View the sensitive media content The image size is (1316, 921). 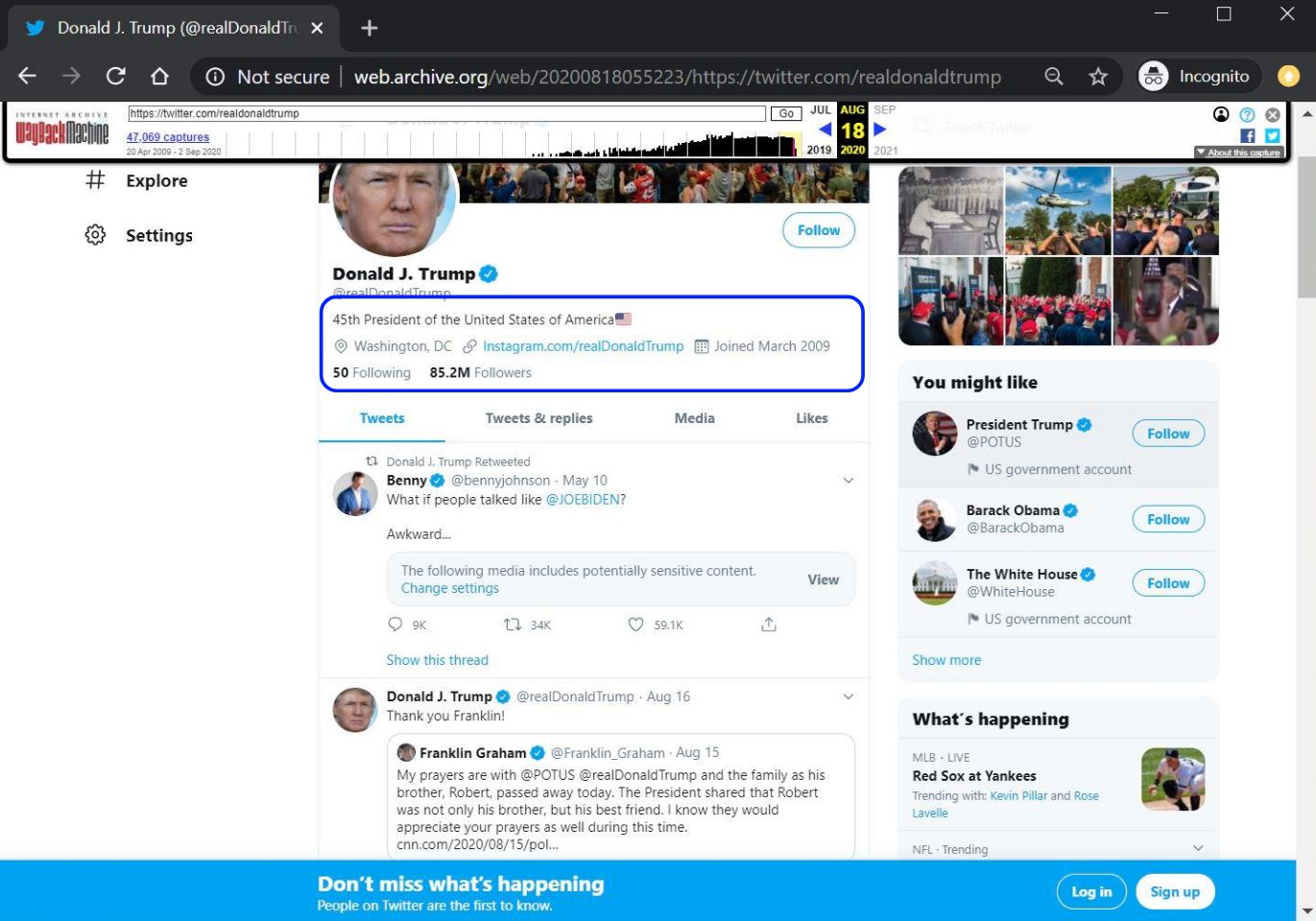823,579
